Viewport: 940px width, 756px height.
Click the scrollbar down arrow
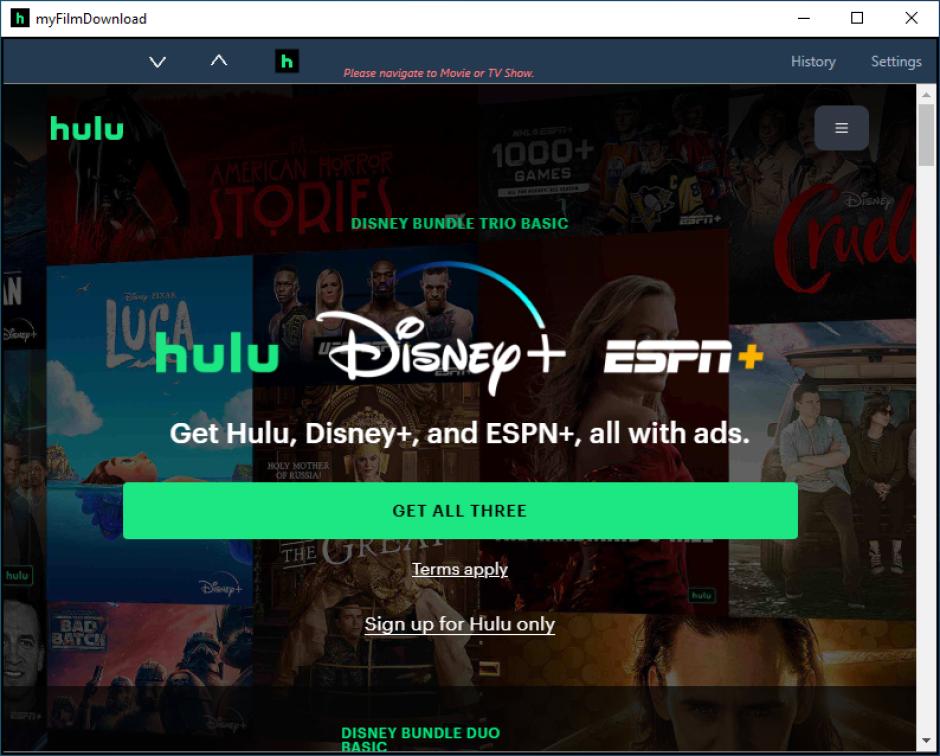point(926,741)
